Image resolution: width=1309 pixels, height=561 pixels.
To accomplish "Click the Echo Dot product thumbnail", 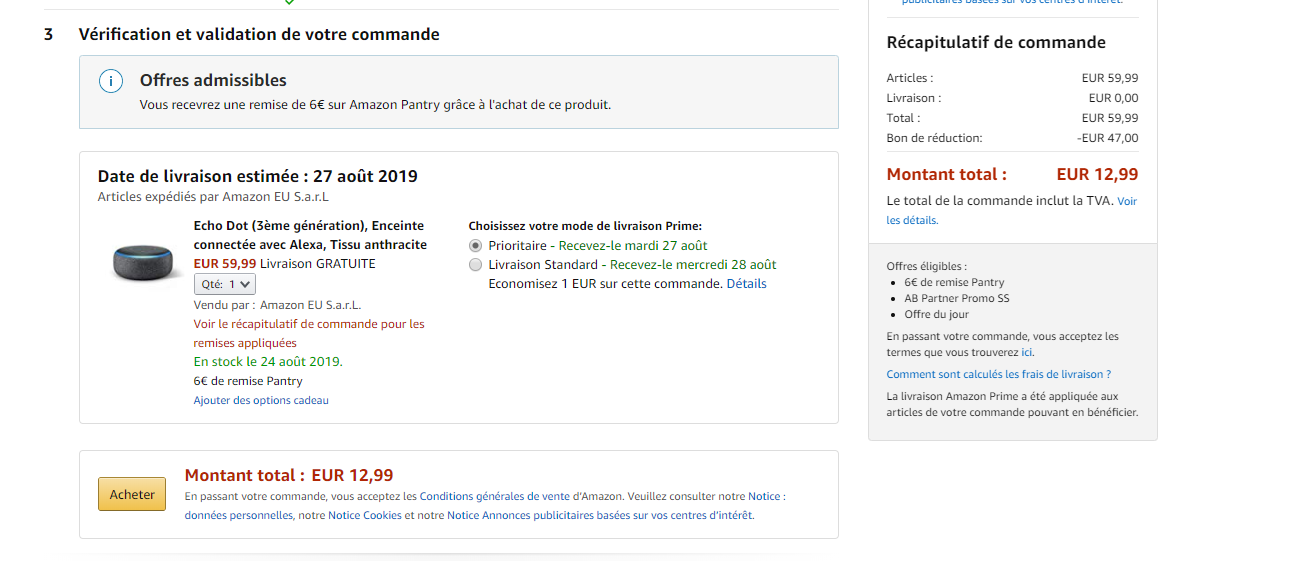I will [x=141, y=262].
